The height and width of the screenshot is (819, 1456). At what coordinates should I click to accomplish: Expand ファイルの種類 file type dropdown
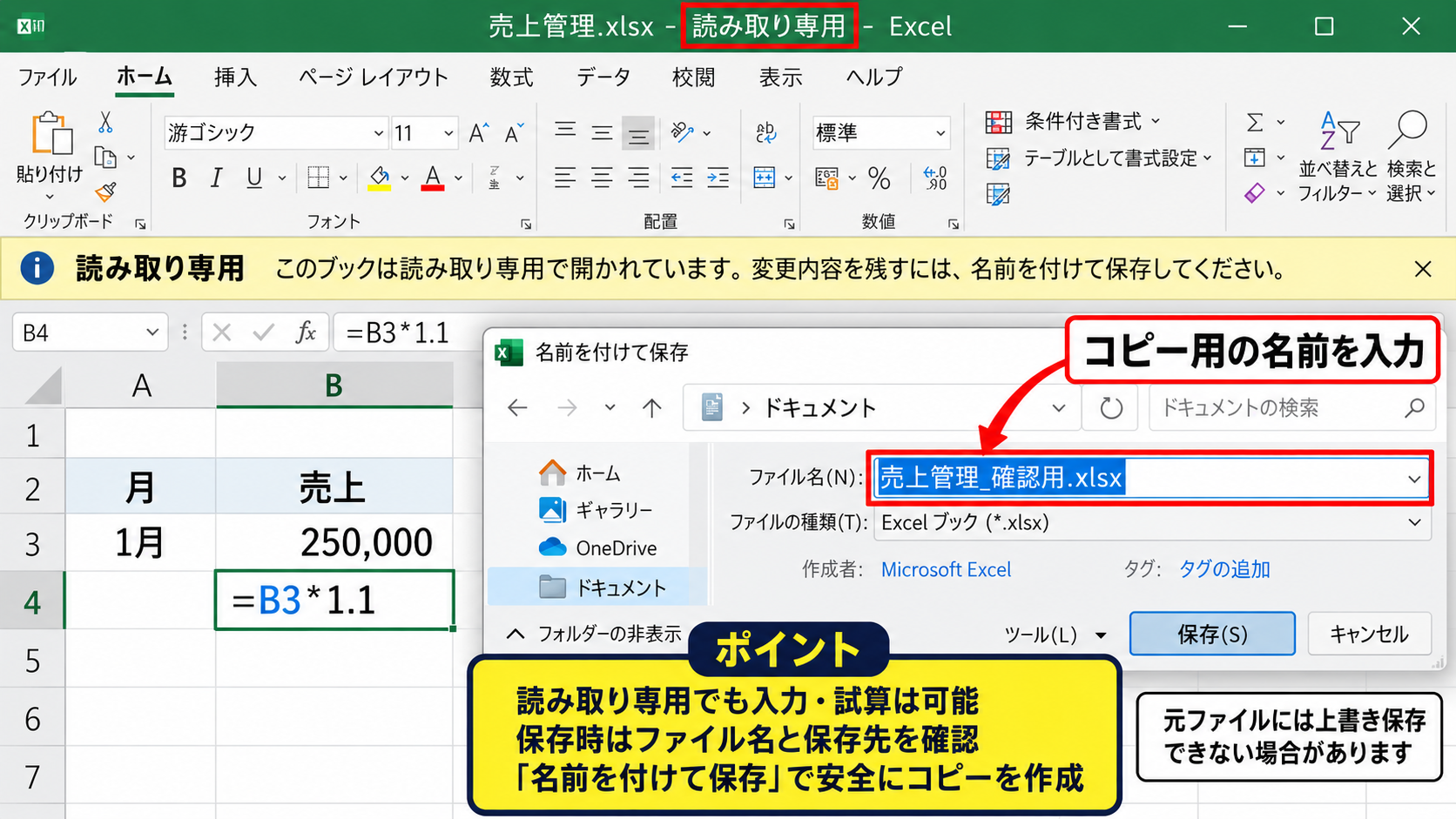click(1414, 522)
